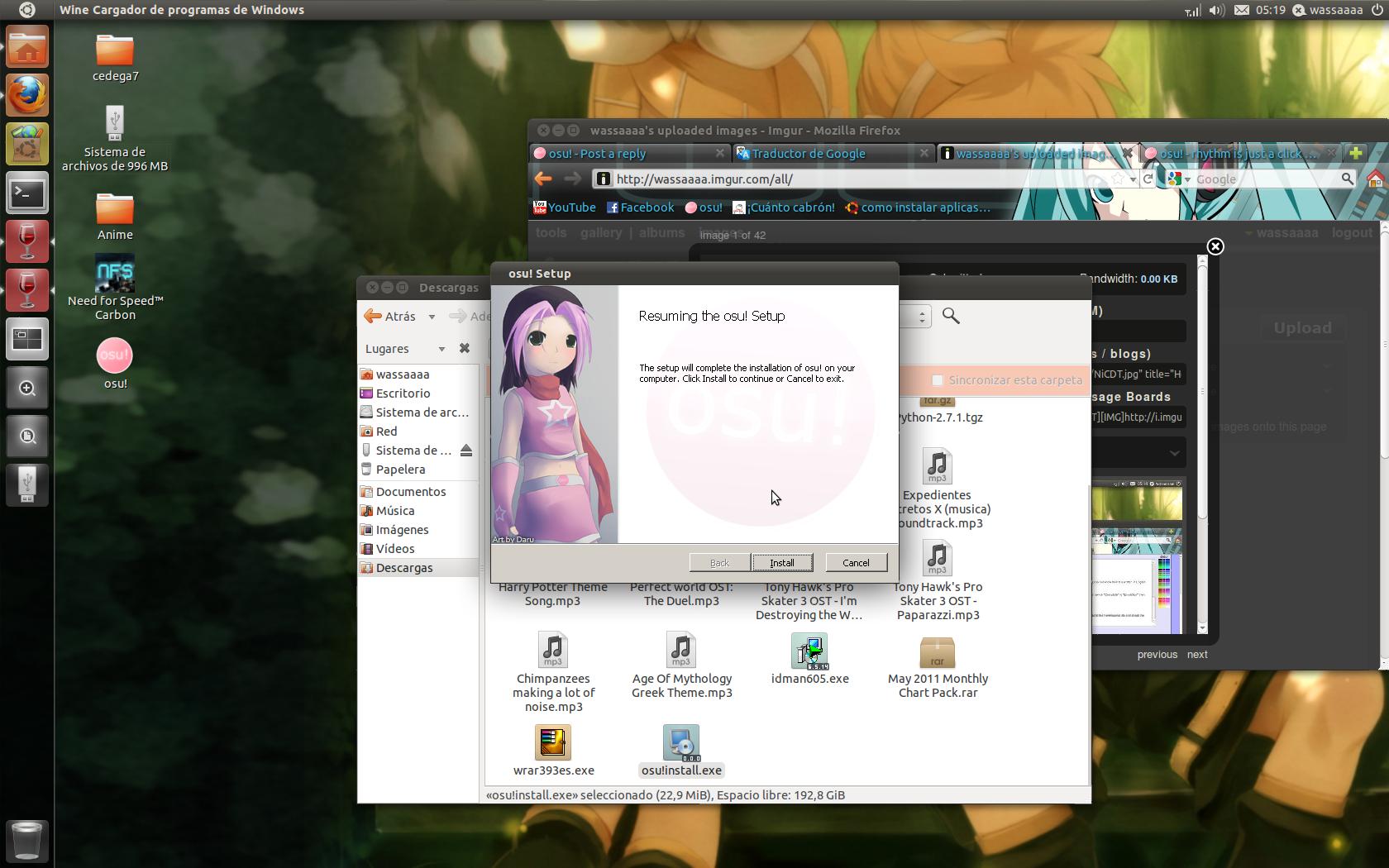
Task: Open Lugares sidebar dropdown
Action: 442,349
